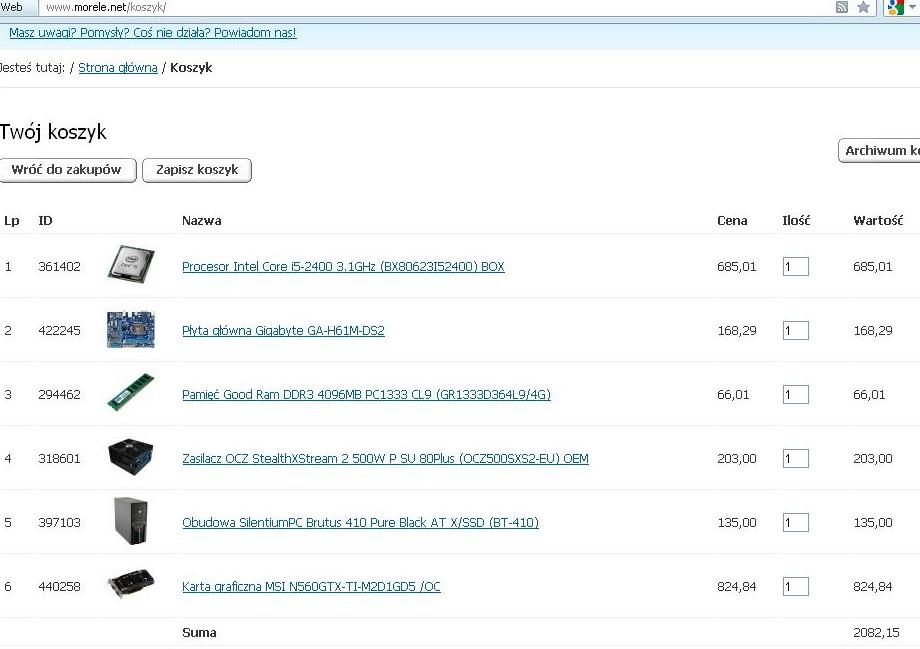Click the product ID 440258
The width and height of the screenshot is (920, 649).
[x=59, y=586]
